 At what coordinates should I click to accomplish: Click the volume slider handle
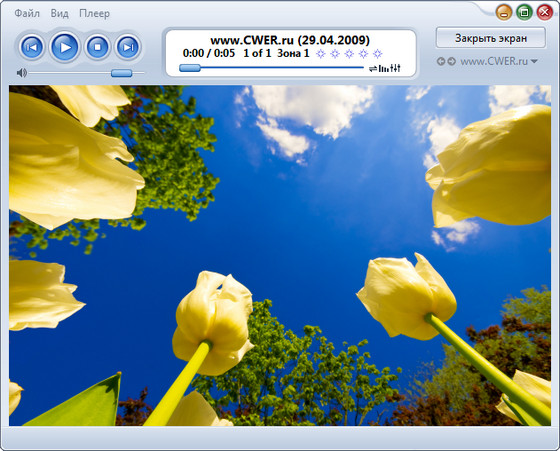(121, 73)
